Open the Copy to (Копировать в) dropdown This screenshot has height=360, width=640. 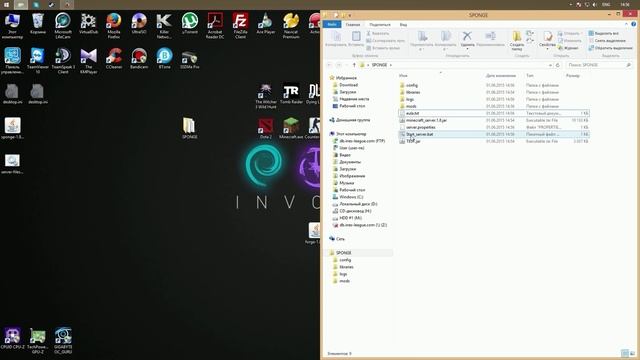tap(445, 41)
